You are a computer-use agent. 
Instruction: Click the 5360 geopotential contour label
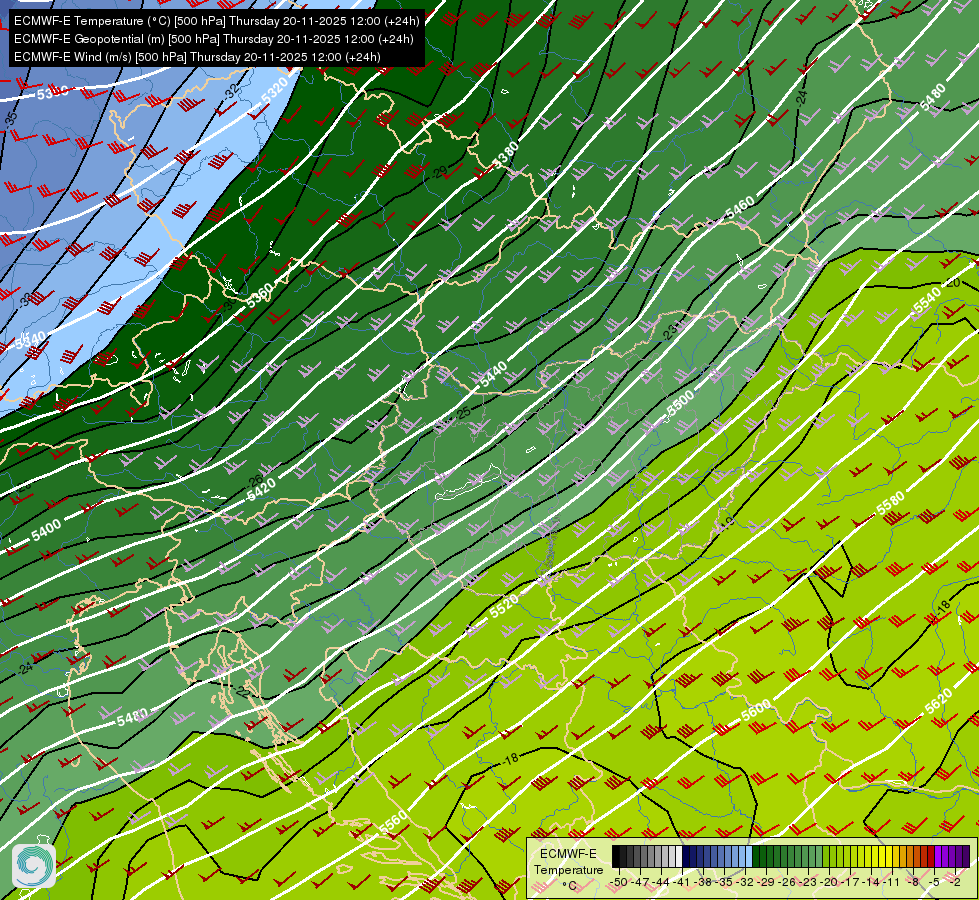click(259, 295)
